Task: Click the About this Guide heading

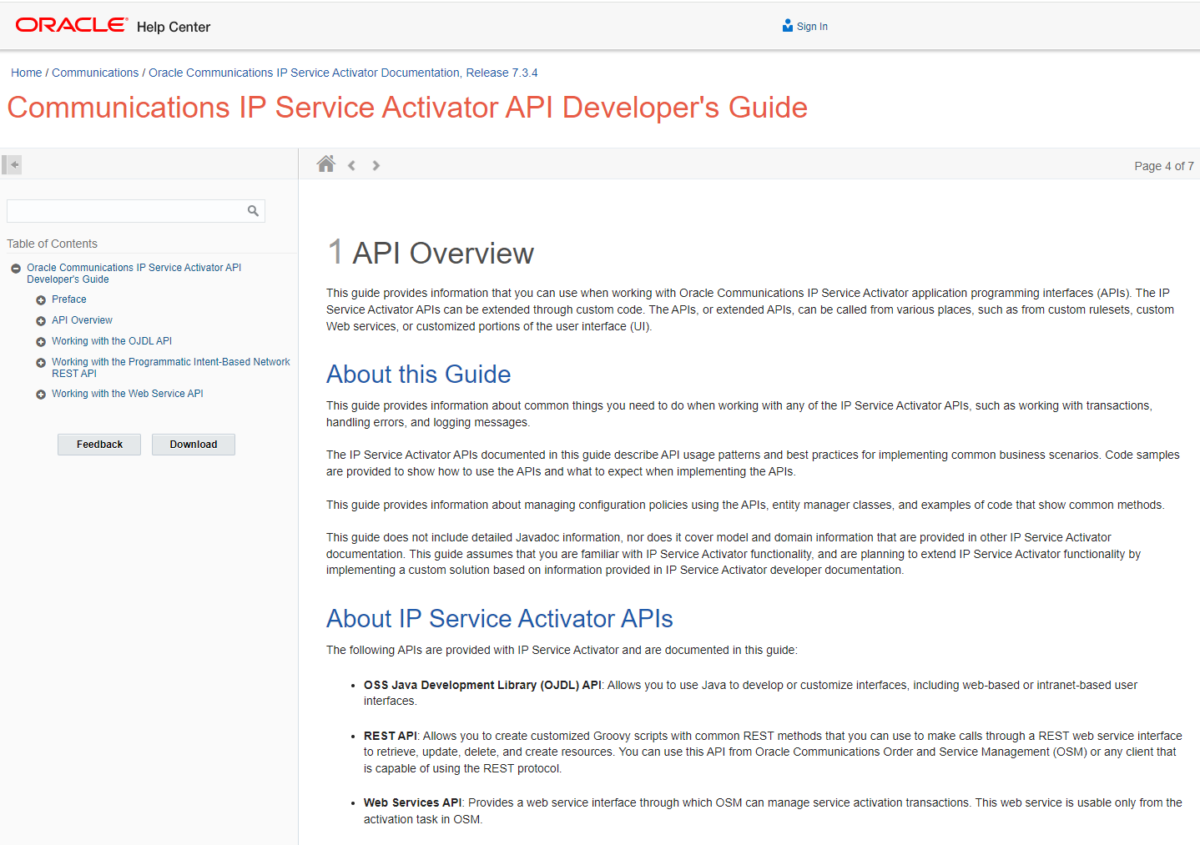Action: pos(418,374)
